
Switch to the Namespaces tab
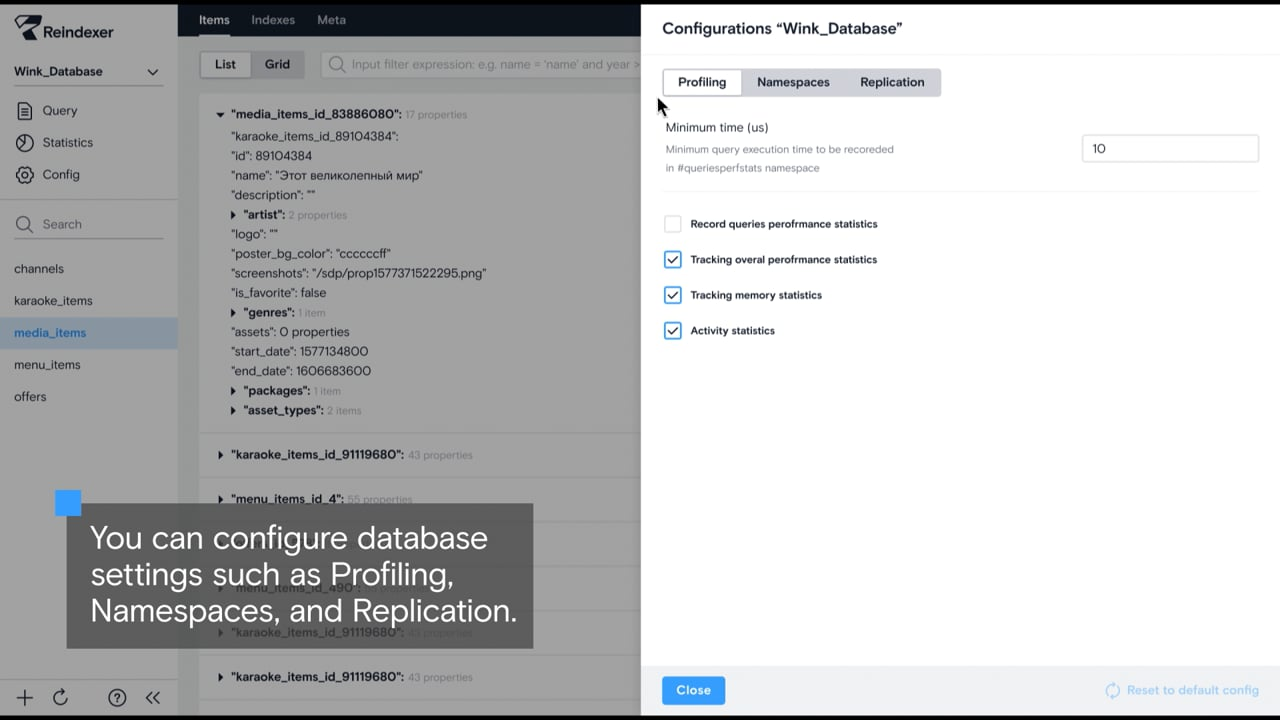point(793,82)
